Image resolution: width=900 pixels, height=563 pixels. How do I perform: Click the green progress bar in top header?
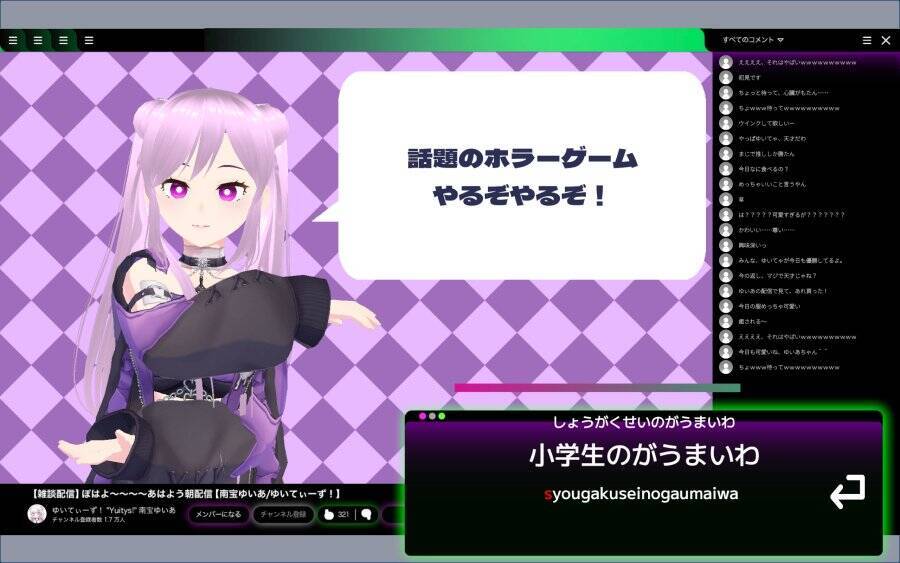[455, 40]
